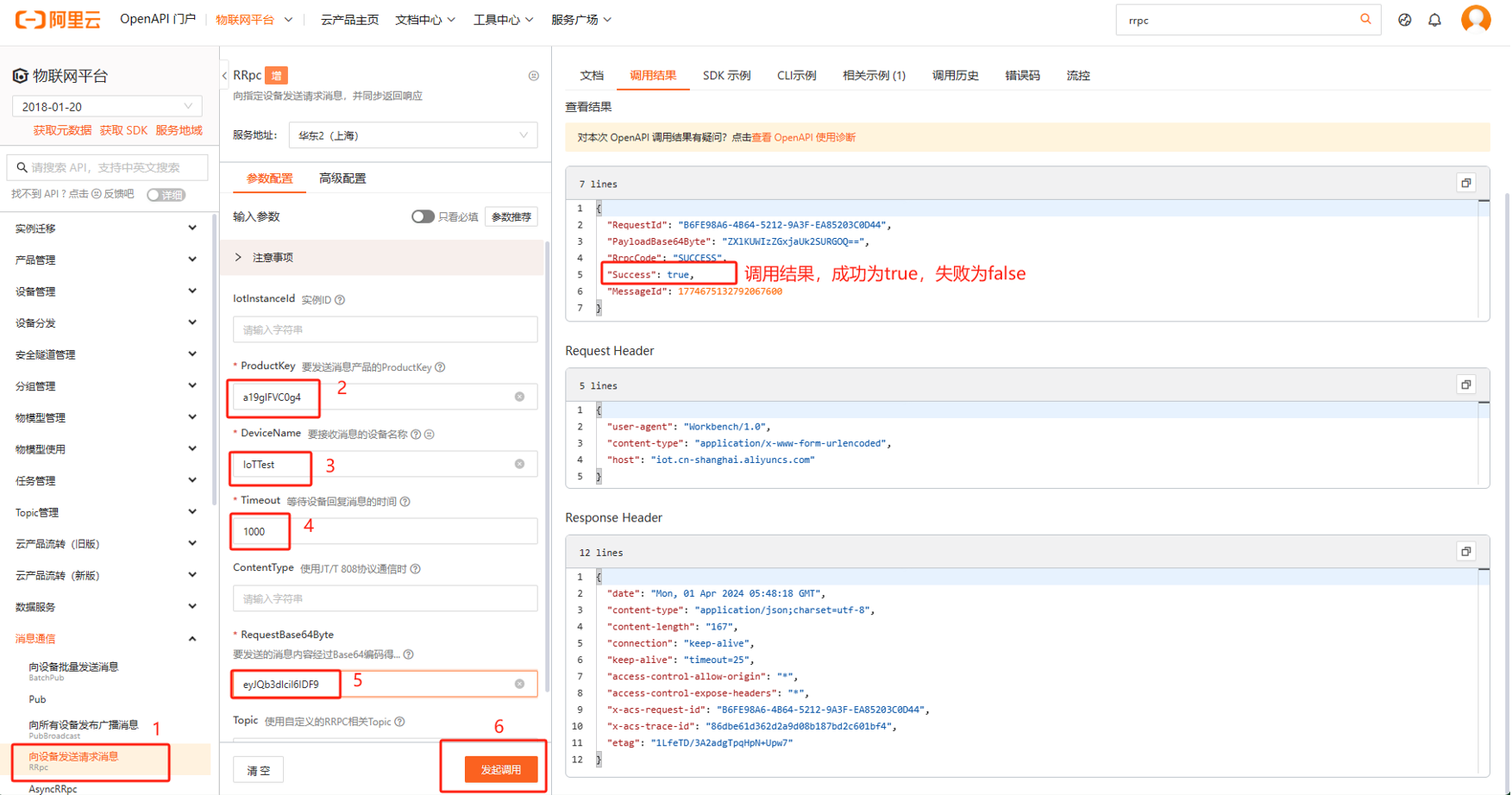Image resolution: width=1512 pixels, height=795 pixels.
Task: Click help icon next to DeviceName description
Action: click(416, 435)
